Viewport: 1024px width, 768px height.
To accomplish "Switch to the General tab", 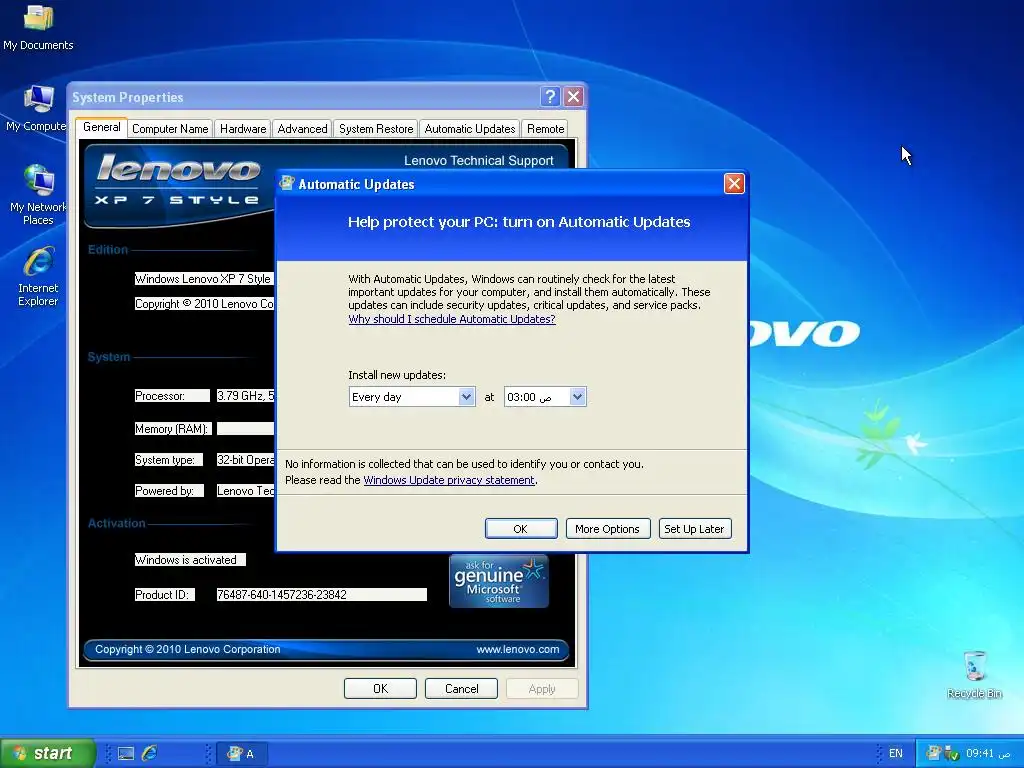I will pos(101,127).
